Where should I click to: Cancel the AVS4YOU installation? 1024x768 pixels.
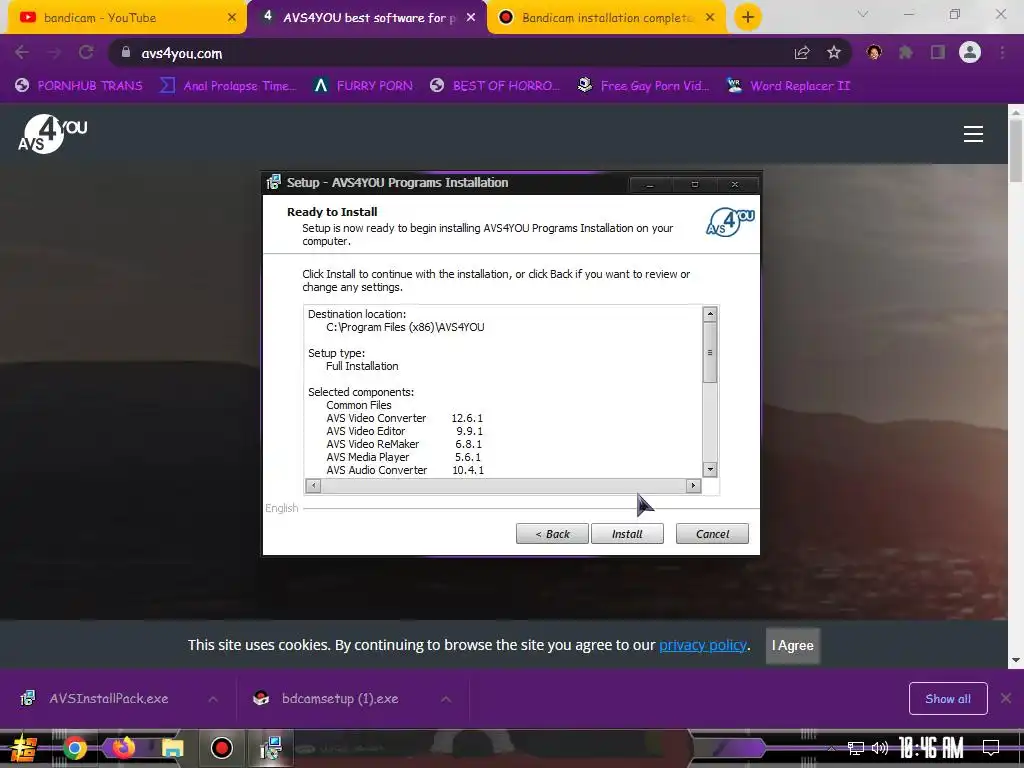pos(712,534)
